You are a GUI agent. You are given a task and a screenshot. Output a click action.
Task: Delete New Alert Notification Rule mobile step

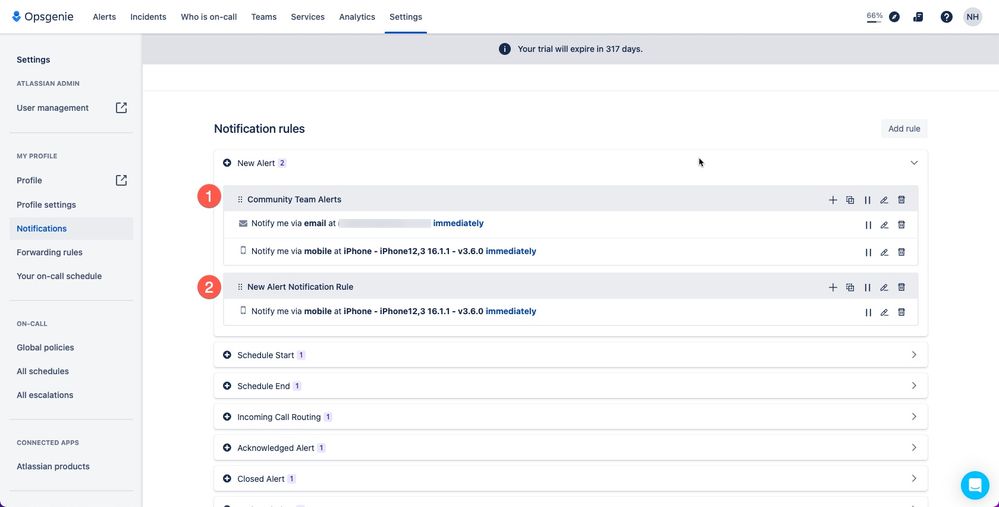(x=902, y=312)
